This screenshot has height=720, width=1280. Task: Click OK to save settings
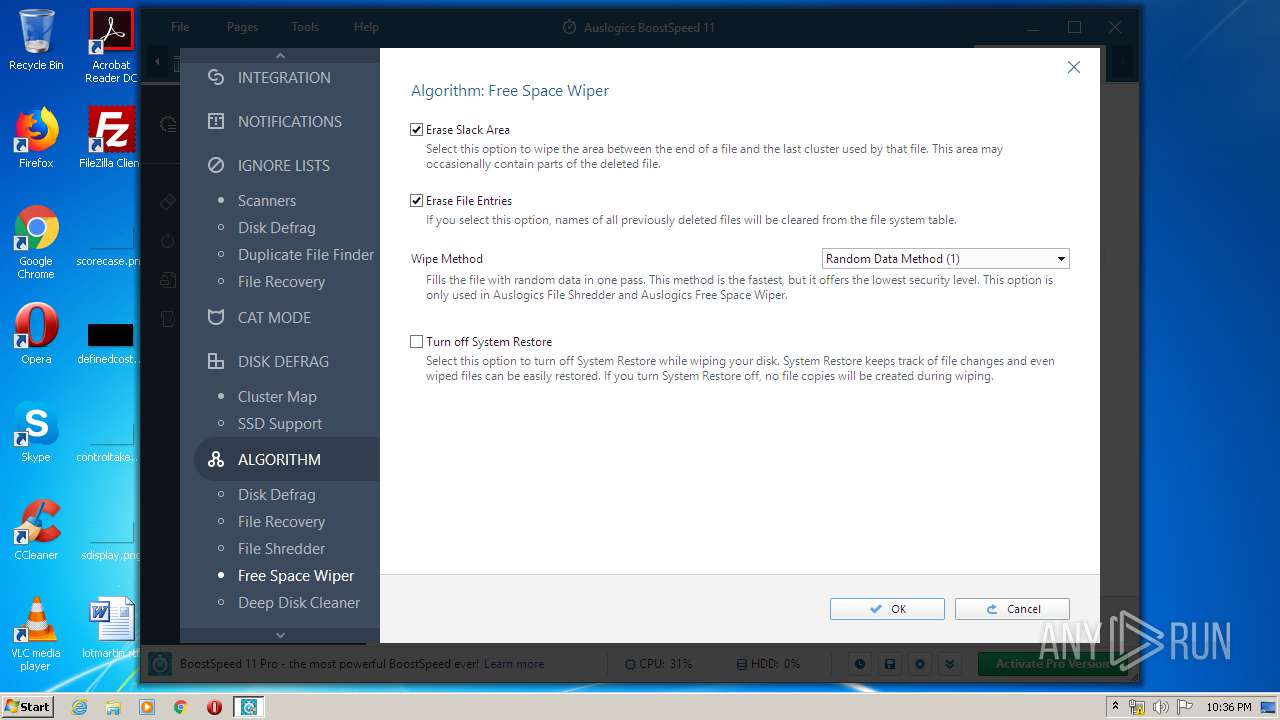tap(887, 609)
